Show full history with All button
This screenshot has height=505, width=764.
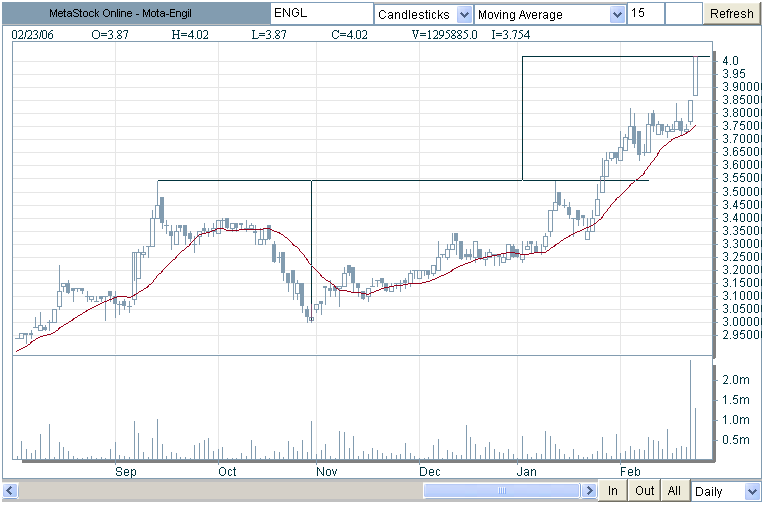click(x=675, y=491)
